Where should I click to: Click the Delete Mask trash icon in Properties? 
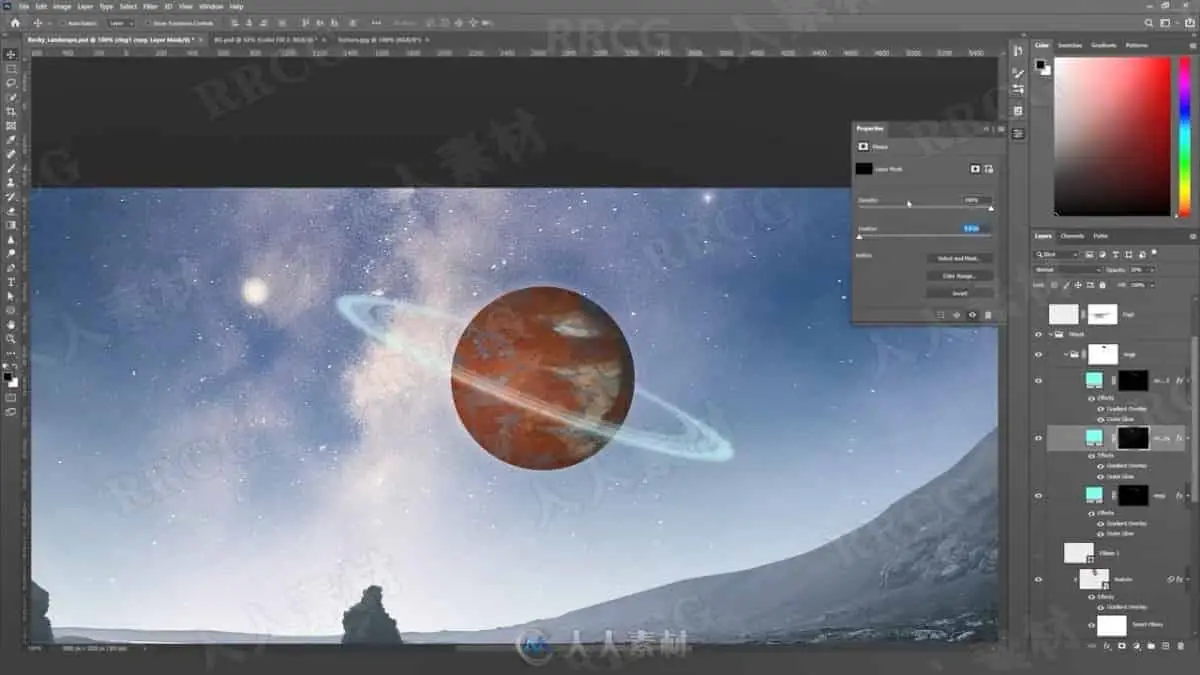click(x=987, y=315)
